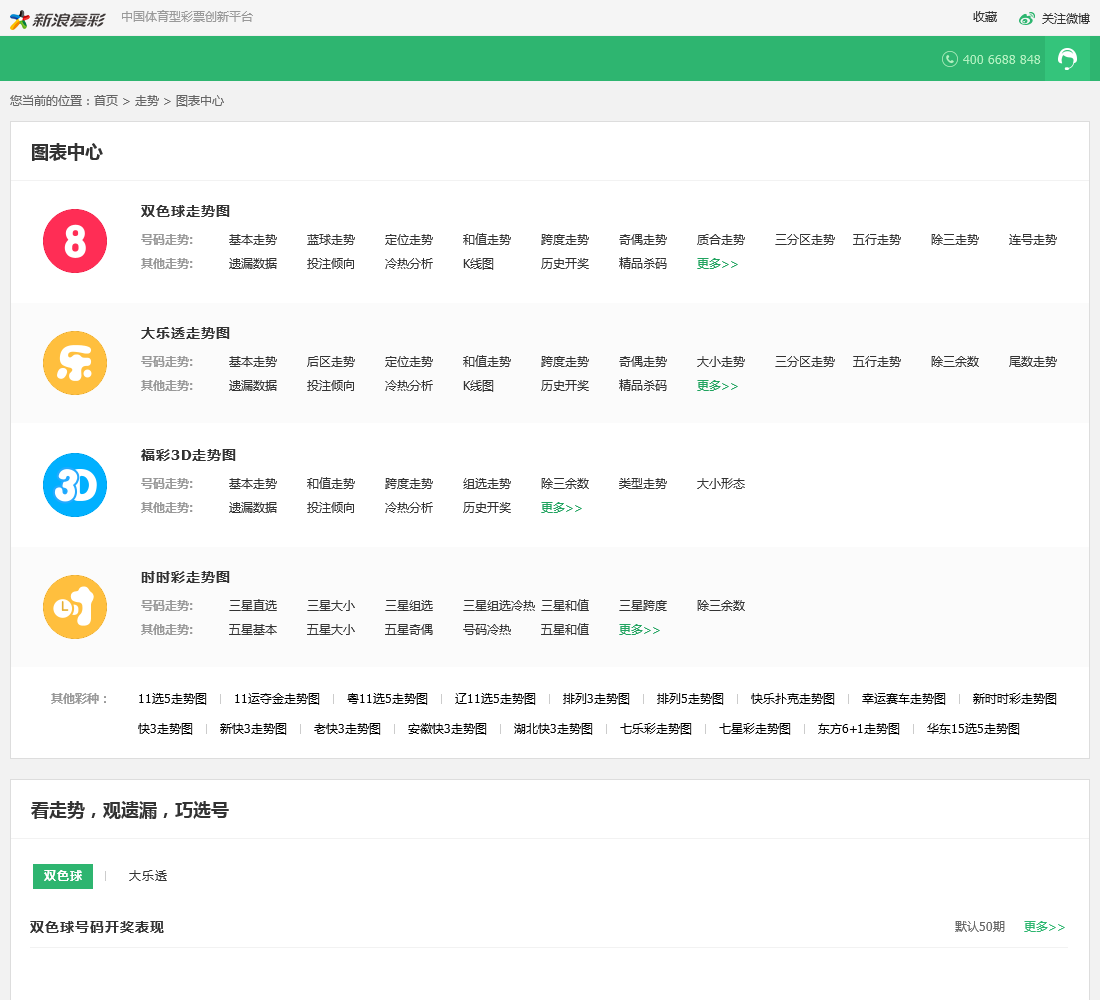
Task: Open 类型走势 under 福彩3D
Action: pyautogui.click(x=643, y=484)
